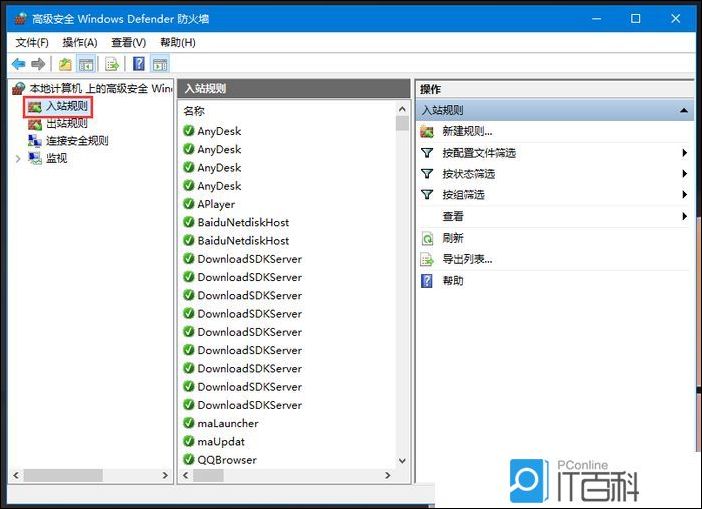
Task: Click the Up one level folder icon
Action: [x=65, y=64]
